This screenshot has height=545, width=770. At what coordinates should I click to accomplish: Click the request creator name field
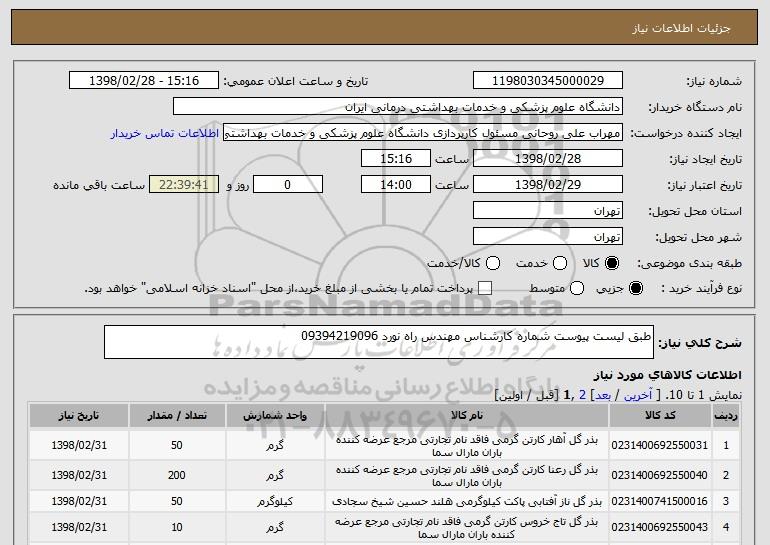(x=423, y=133)
